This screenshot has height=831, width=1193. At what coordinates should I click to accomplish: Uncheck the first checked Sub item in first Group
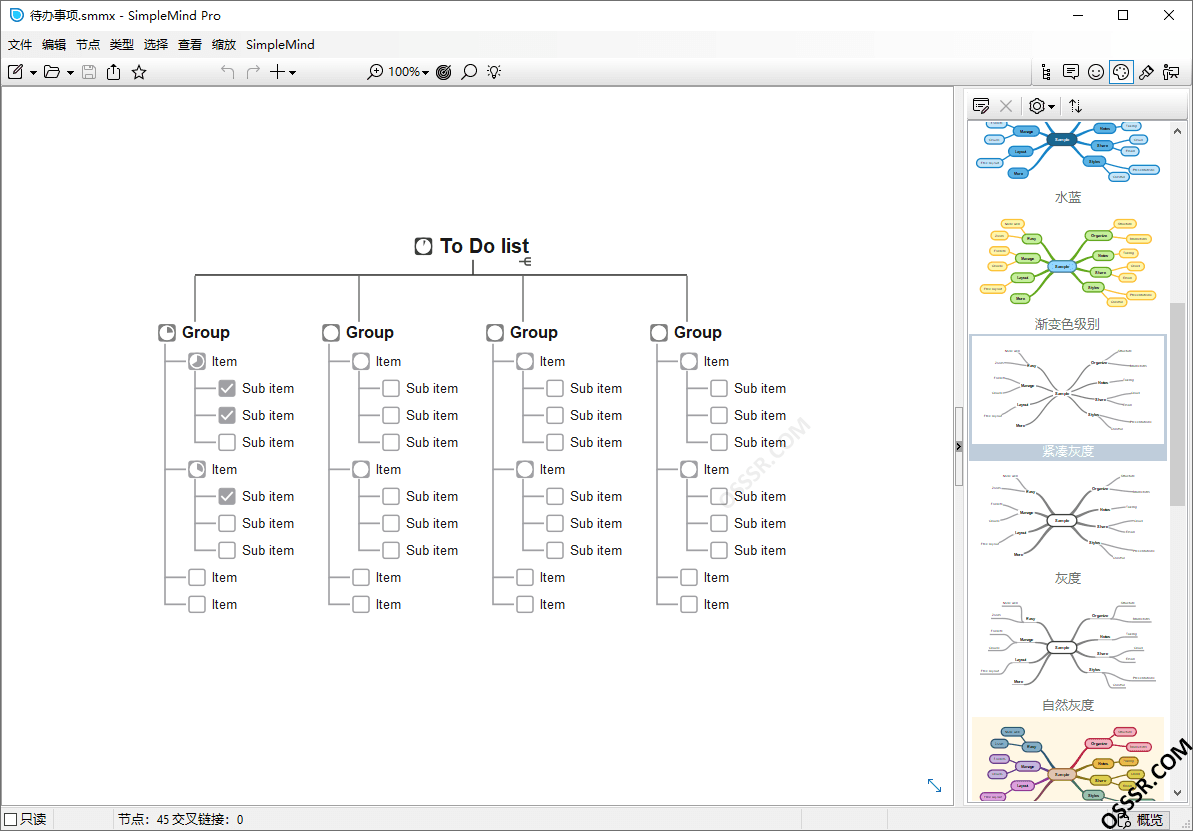[227, 389]
